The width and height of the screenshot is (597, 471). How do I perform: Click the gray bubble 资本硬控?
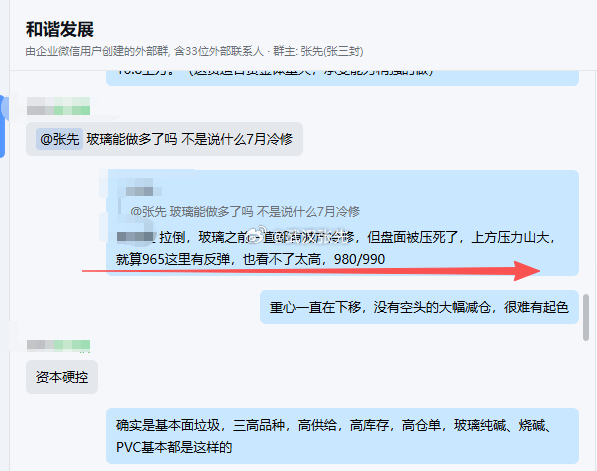[62, 377]
